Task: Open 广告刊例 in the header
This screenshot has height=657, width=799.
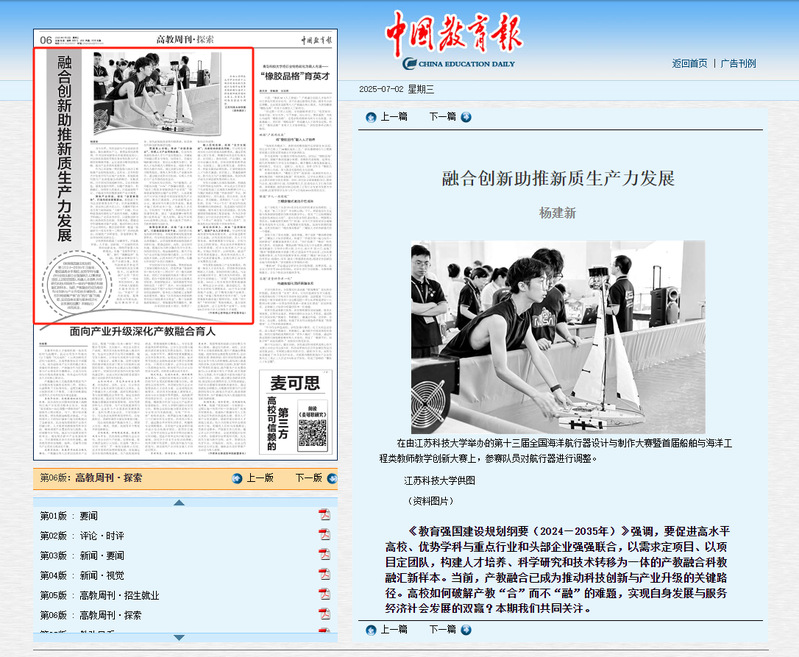Action: [x=738, y=63]
